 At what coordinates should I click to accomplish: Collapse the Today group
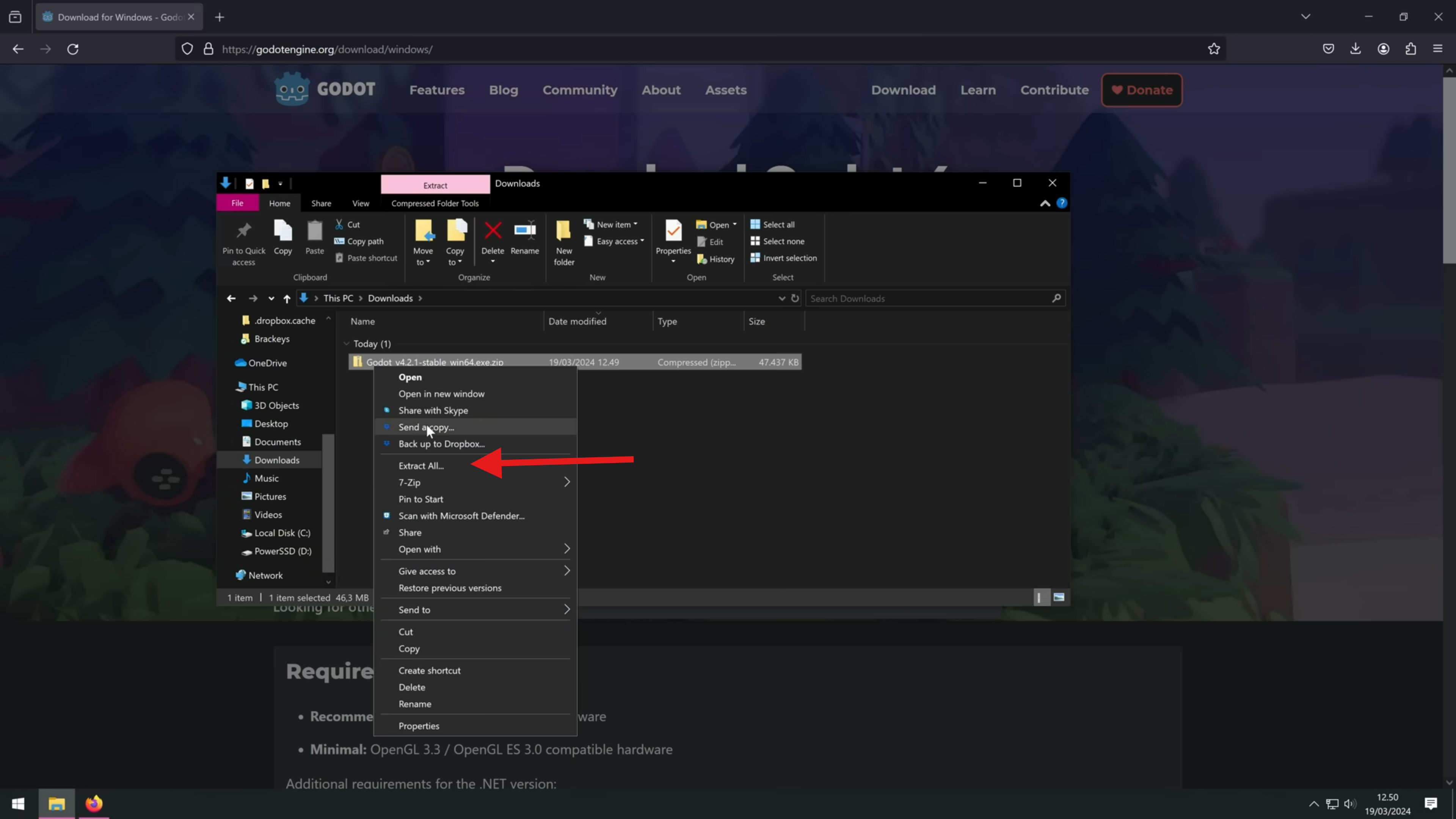click(x=347, y=344)
